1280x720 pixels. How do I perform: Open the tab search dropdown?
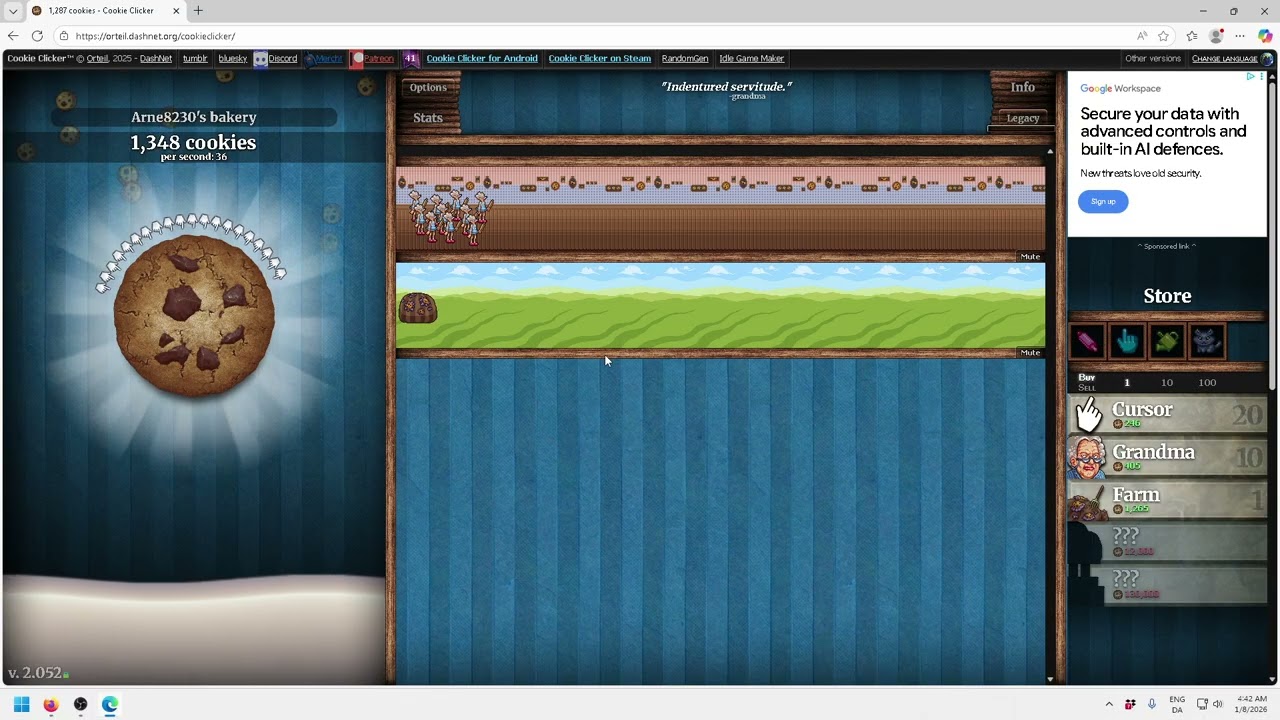12,11
